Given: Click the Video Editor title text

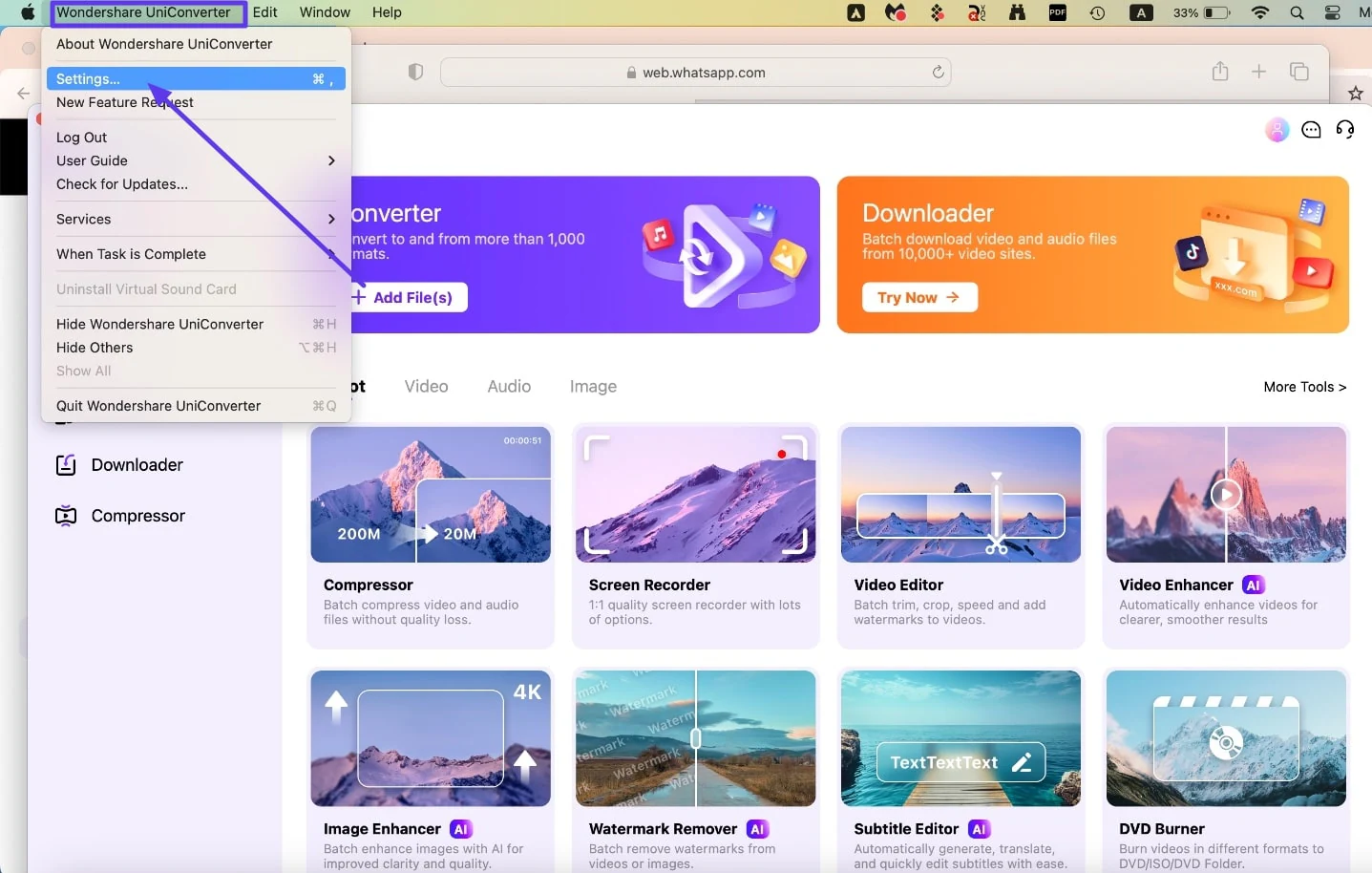Looking at the screenshot, I should point(898,585).
